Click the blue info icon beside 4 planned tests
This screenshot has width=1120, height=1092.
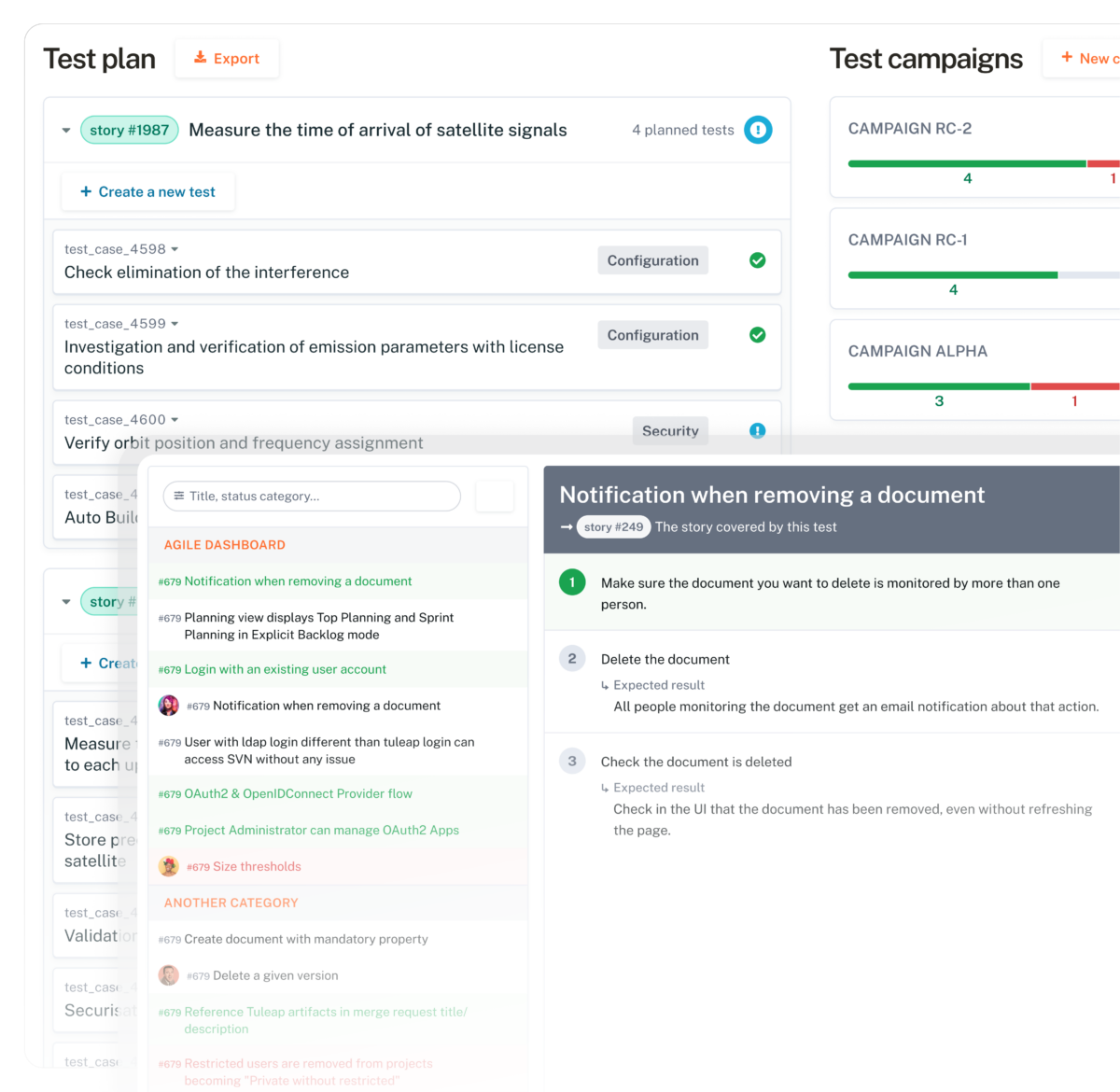coord(758,130)
